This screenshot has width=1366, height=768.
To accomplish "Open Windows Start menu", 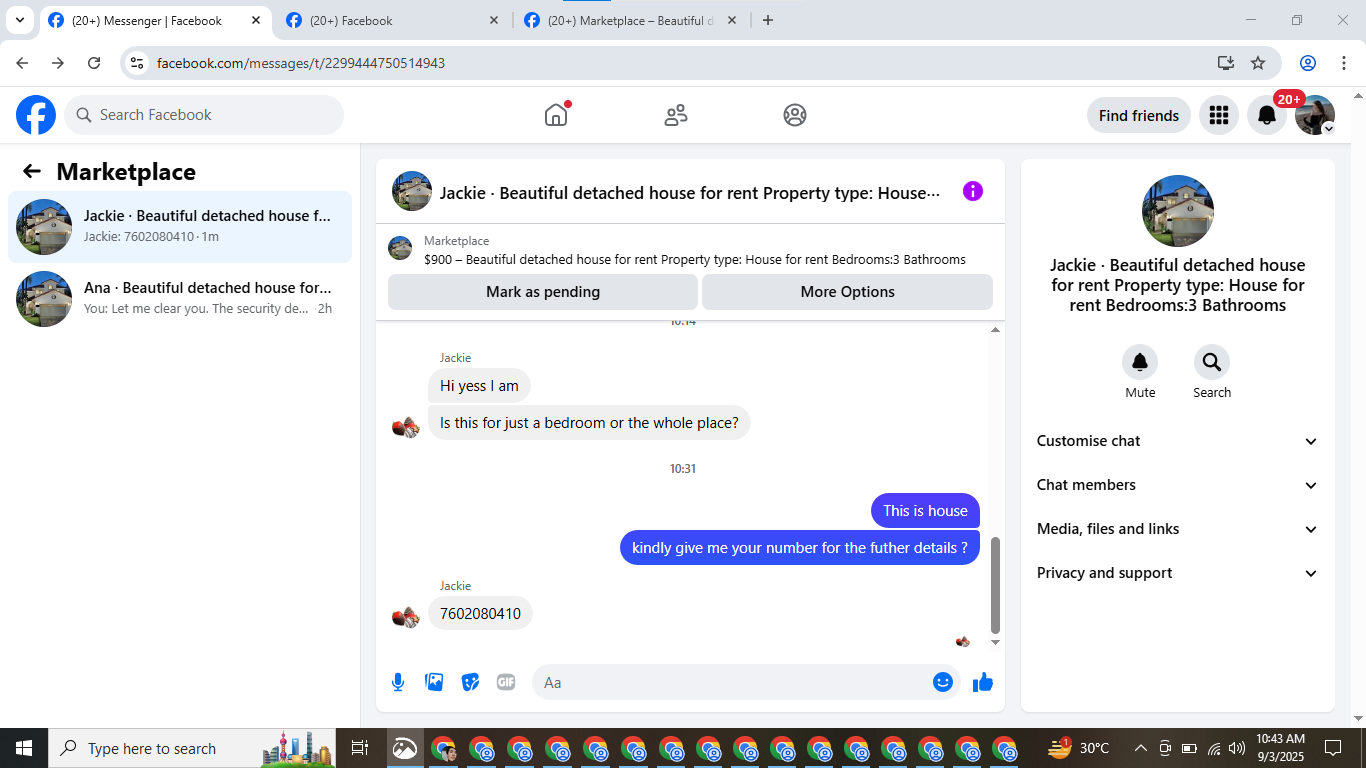I will click(23, 748).
